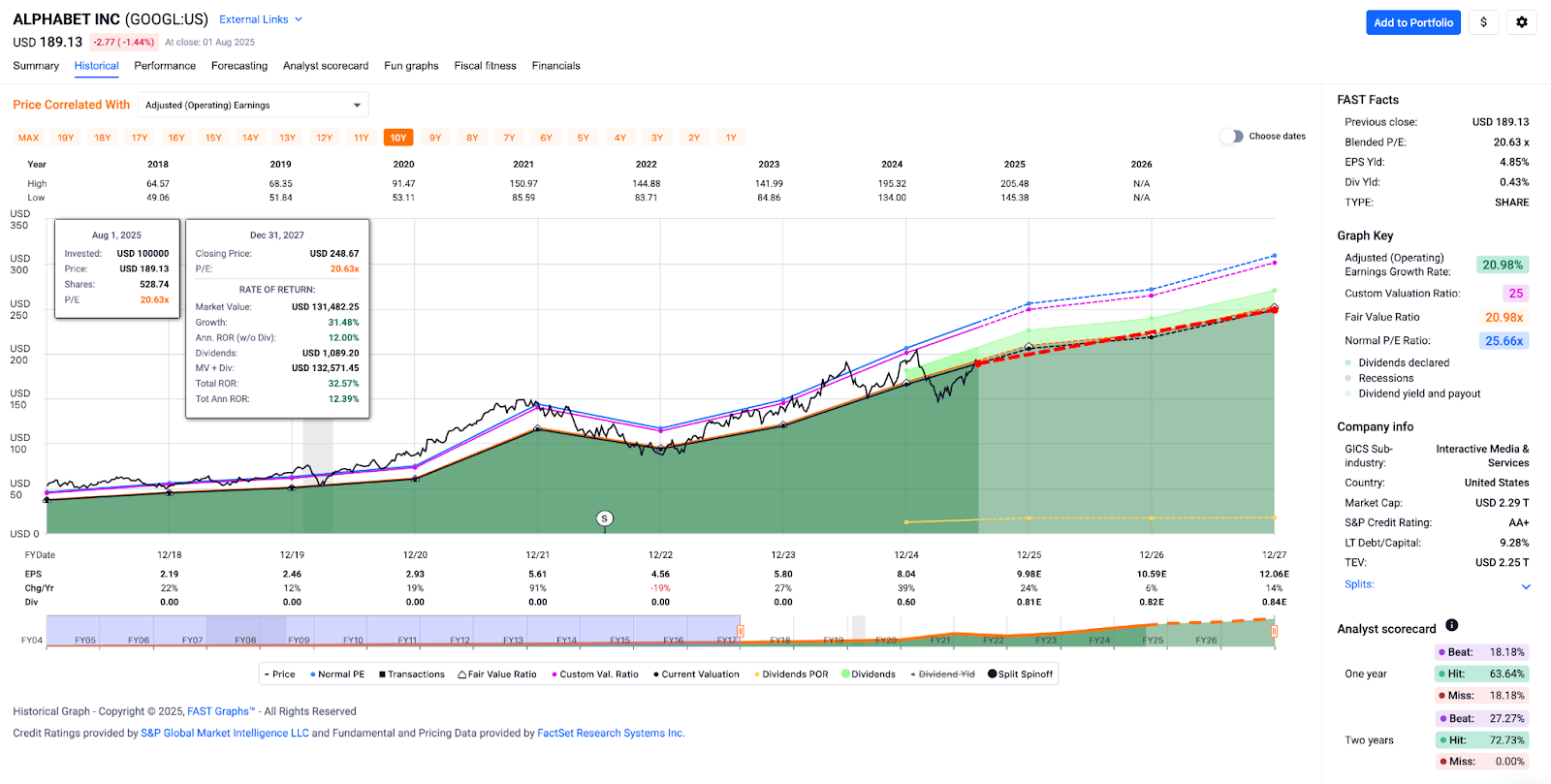Open the FAST Graphs copyright link

[221, 711]
